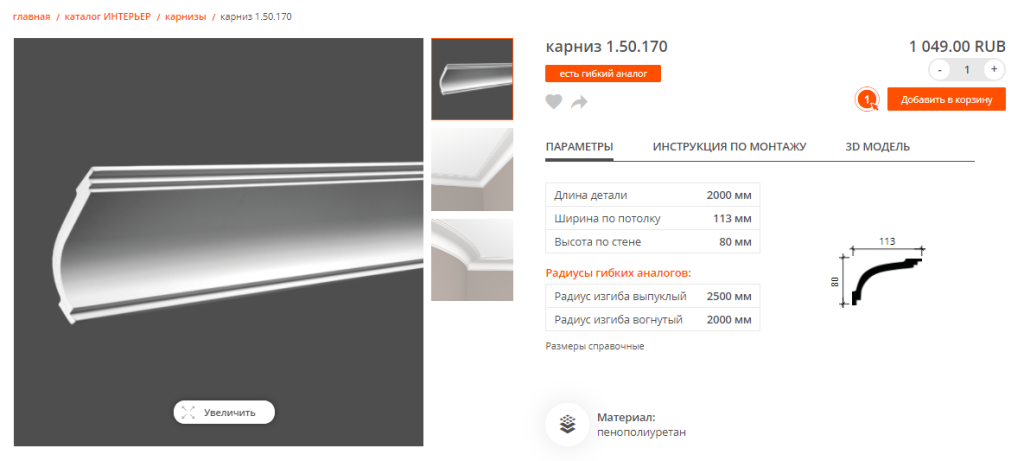This screenshot has width=1024, height=461.
Task: Open каталог ИНТЕРЬЕР breadcrumb link
Action: coord(108,16)
